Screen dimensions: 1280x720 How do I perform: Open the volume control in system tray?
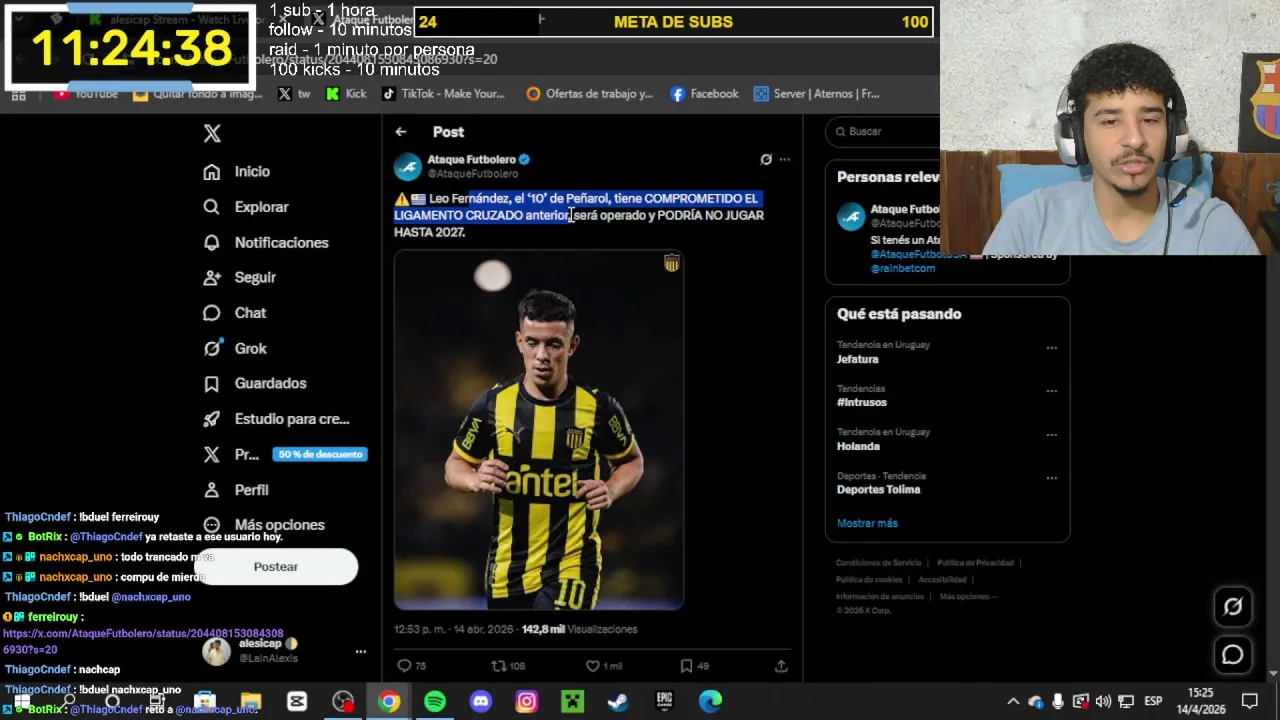[x=1103, y=702]
